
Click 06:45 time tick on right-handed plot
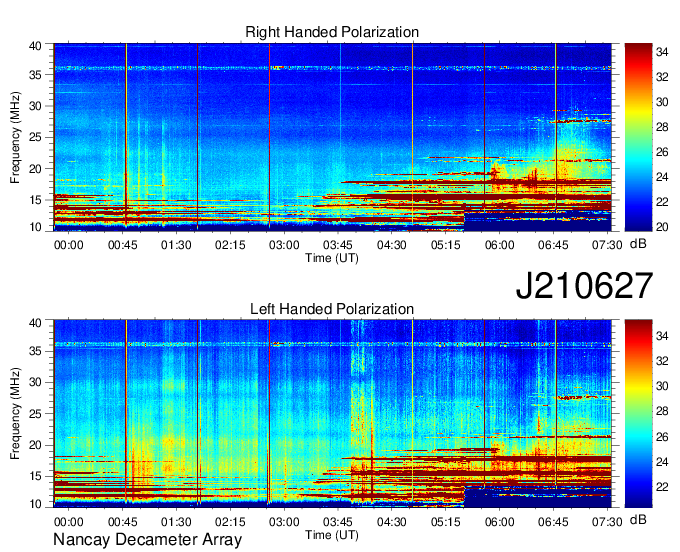pos(553,245)
